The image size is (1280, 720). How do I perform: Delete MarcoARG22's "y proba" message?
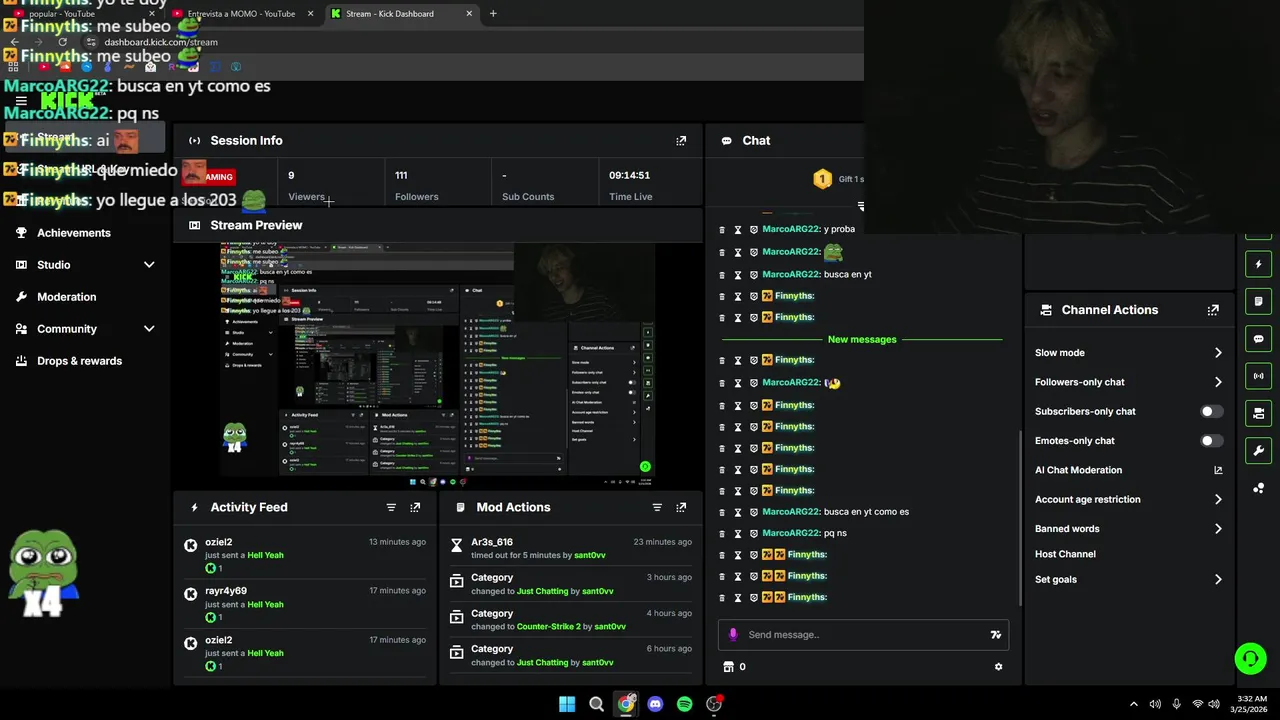click(x=722, y=229)
